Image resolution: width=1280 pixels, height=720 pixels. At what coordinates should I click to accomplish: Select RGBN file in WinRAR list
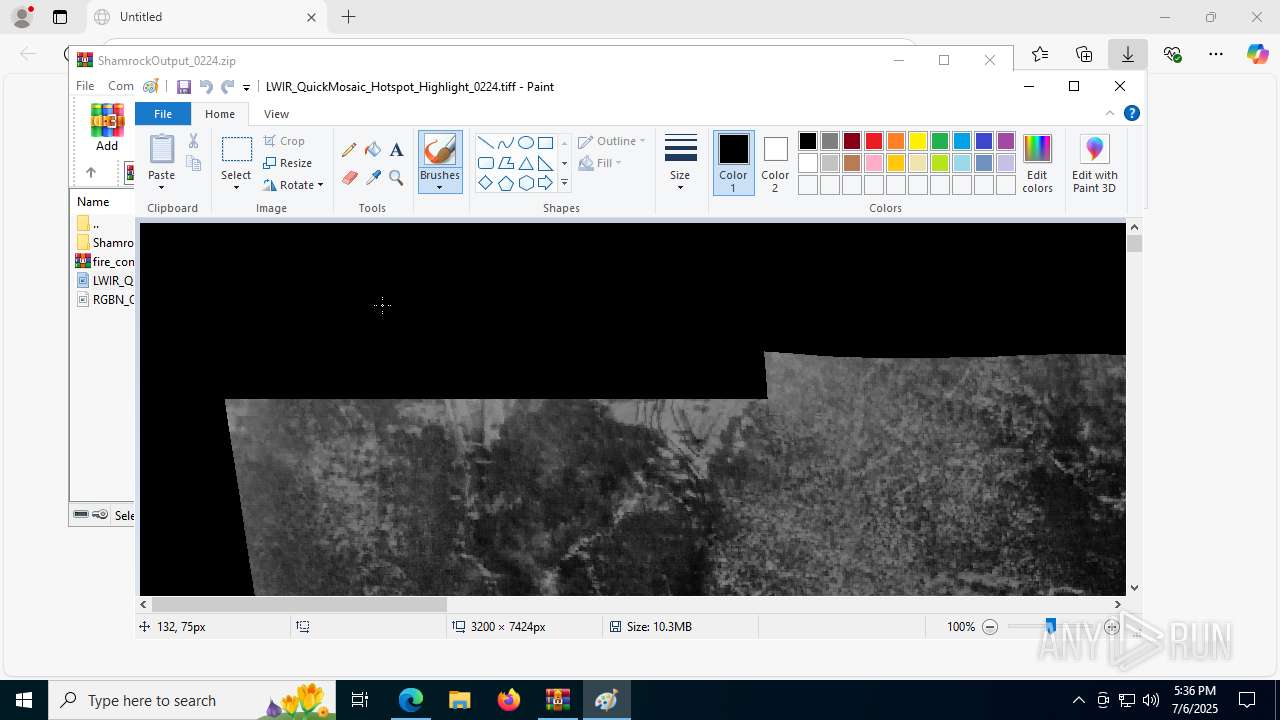(x=105, y=300)
